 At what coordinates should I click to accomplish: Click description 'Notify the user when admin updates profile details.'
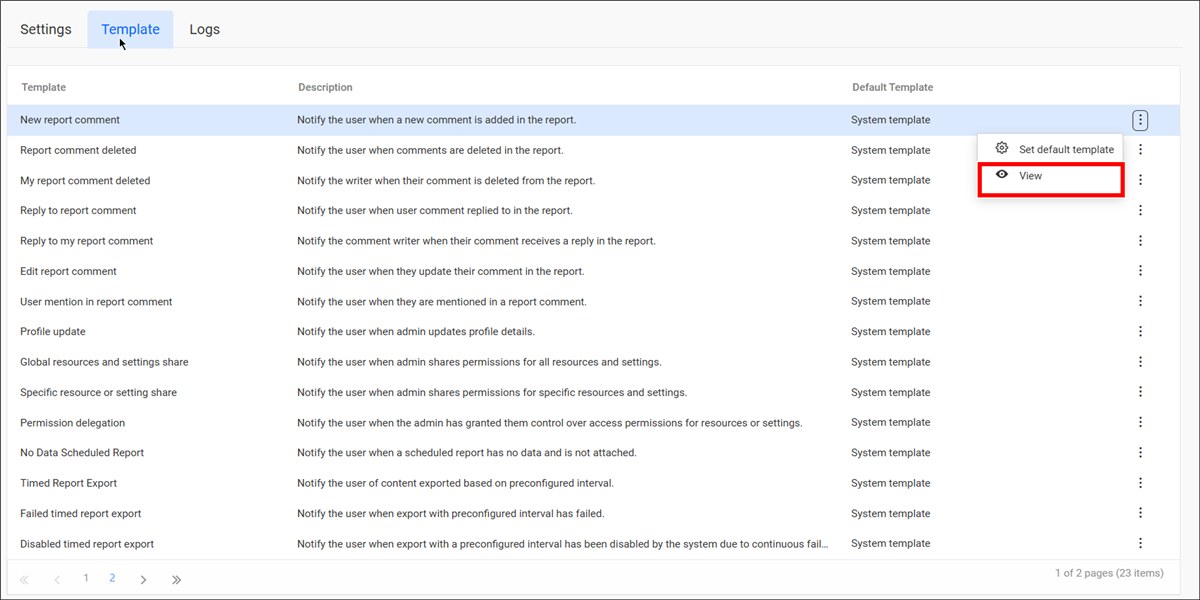pos(416,332)
